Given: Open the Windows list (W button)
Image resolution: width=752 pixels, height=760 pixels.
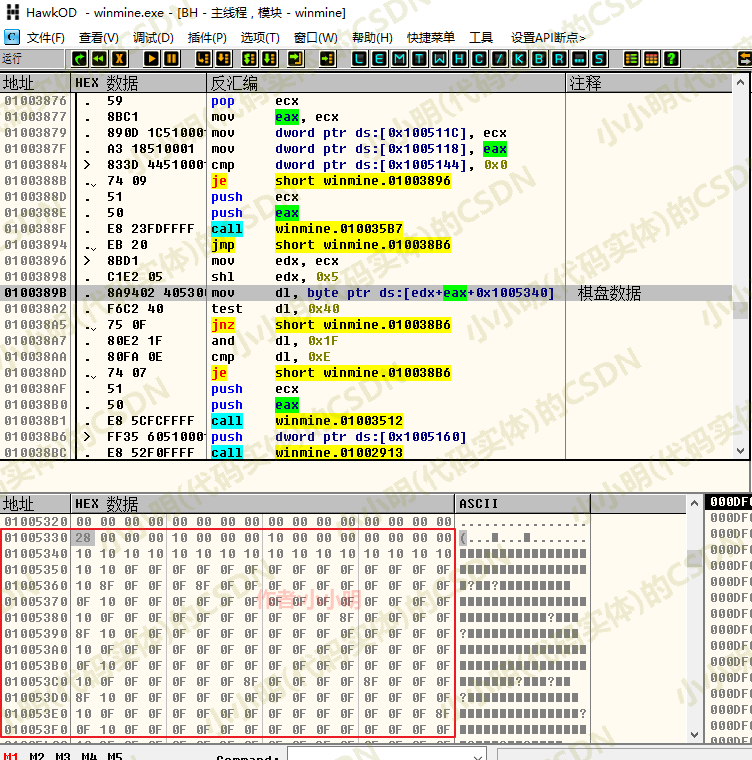Looking at the screenshot, I should pos(439,59).
